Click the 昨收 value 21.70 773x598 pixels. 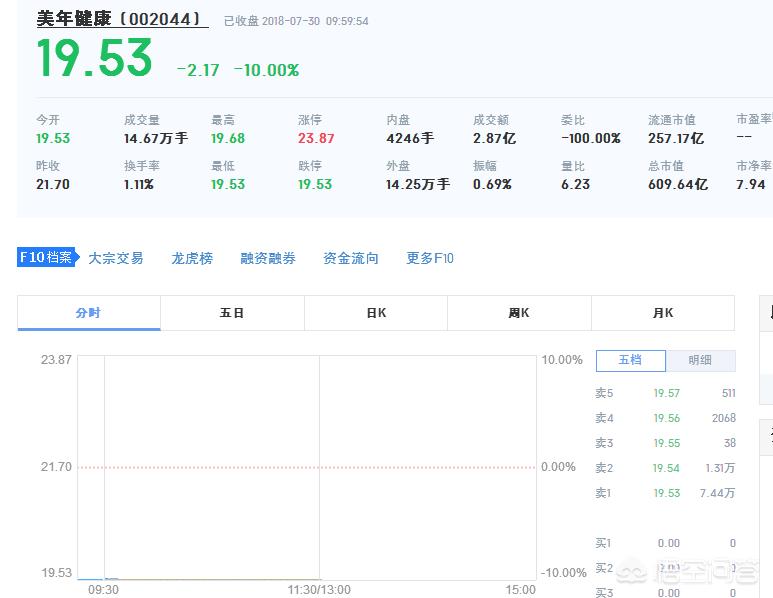53,184
